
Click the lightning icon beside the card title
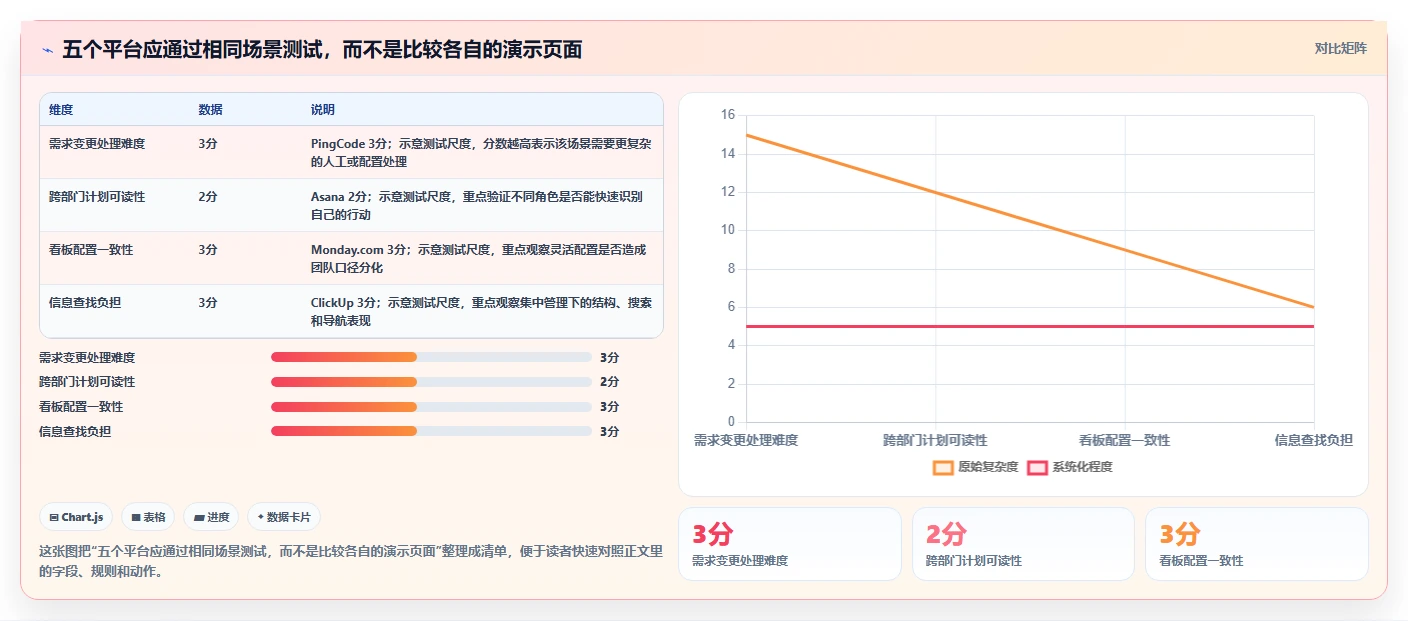coord(47,50)
